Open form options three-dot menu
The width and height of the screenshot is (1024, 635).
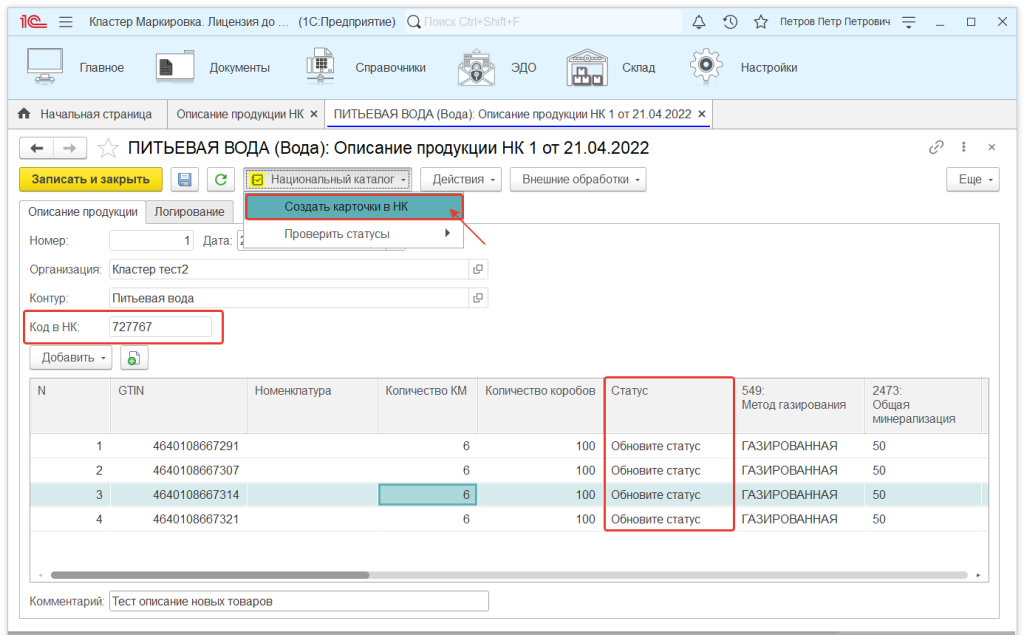(964, 148)
